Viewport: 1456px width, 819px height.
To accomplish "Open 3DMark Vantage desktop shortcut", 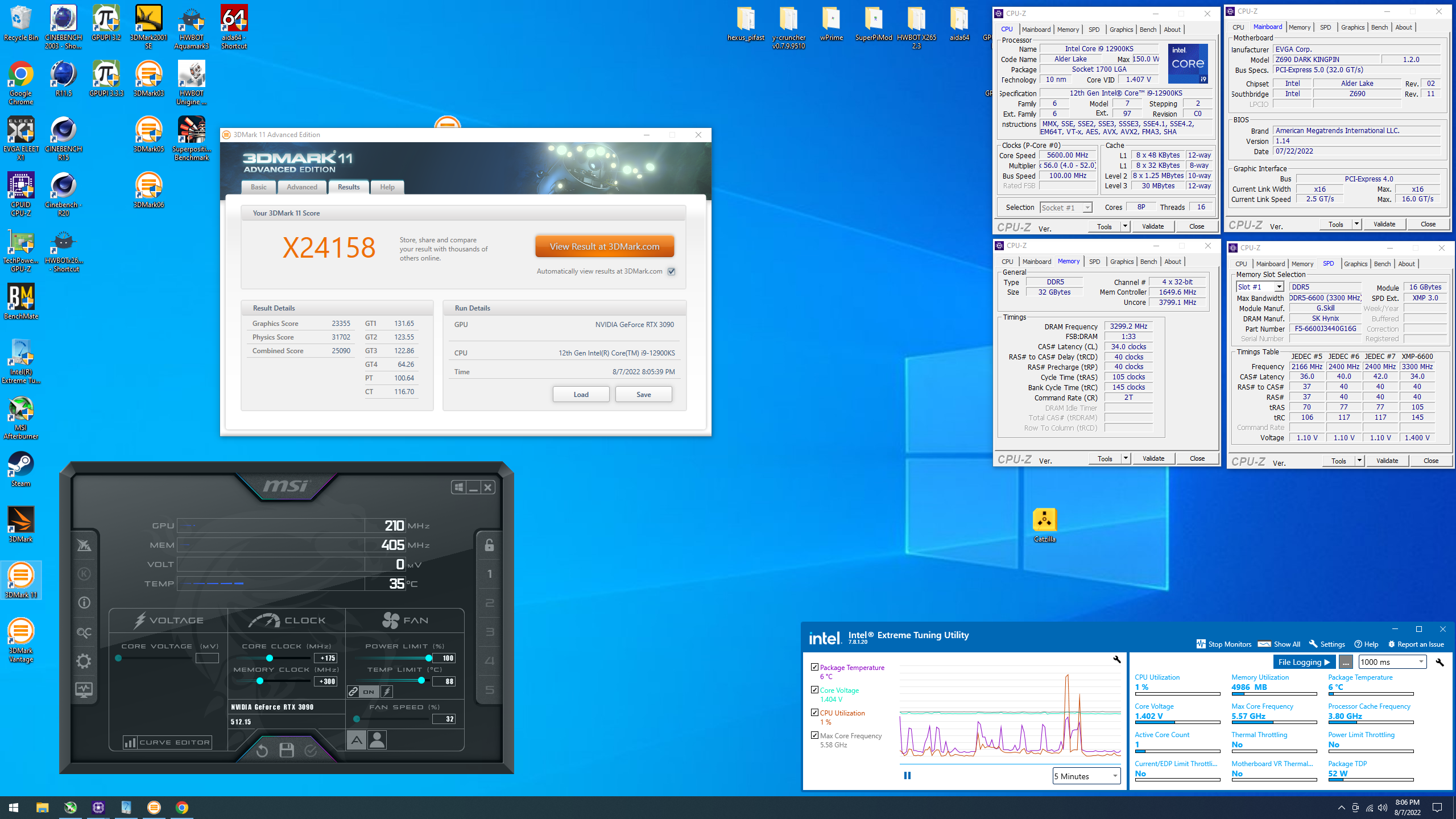I will pos(21,641).
